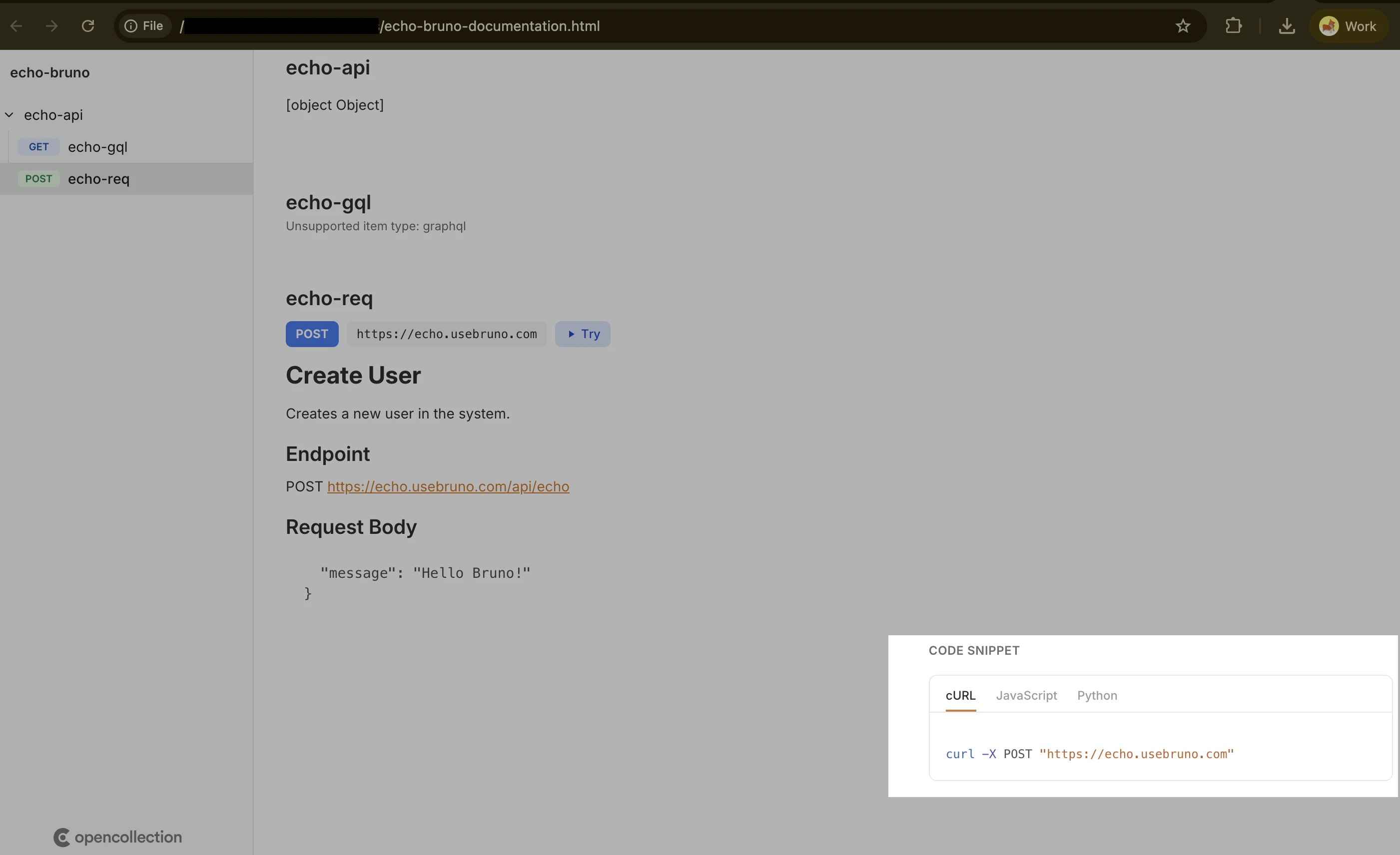Open the browser downloads panel
This screenshot has height=855, width=1400.
pyautogui.click(x=1287, y=25)
